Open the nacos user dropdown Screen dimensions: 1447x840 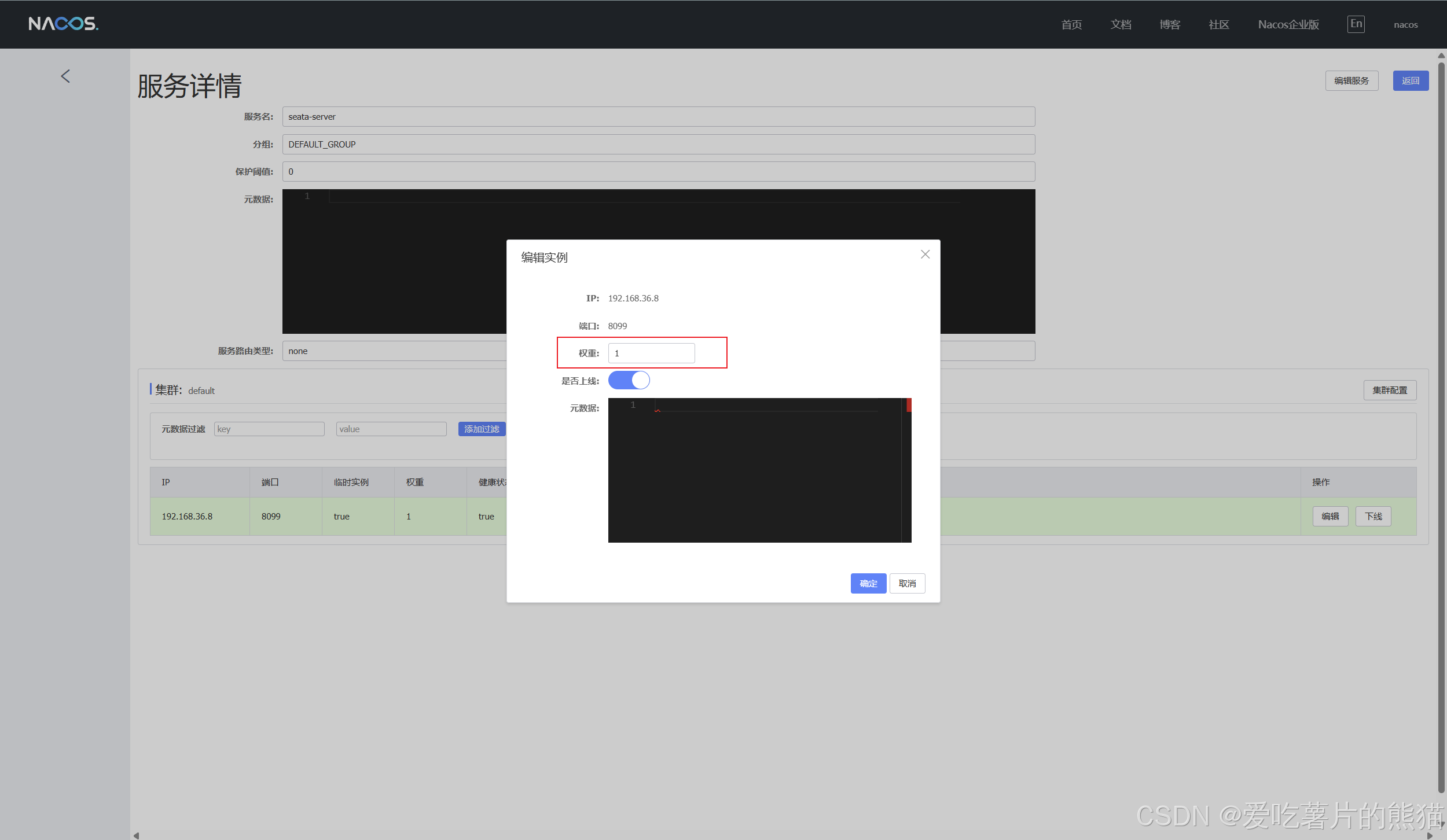1405,25
